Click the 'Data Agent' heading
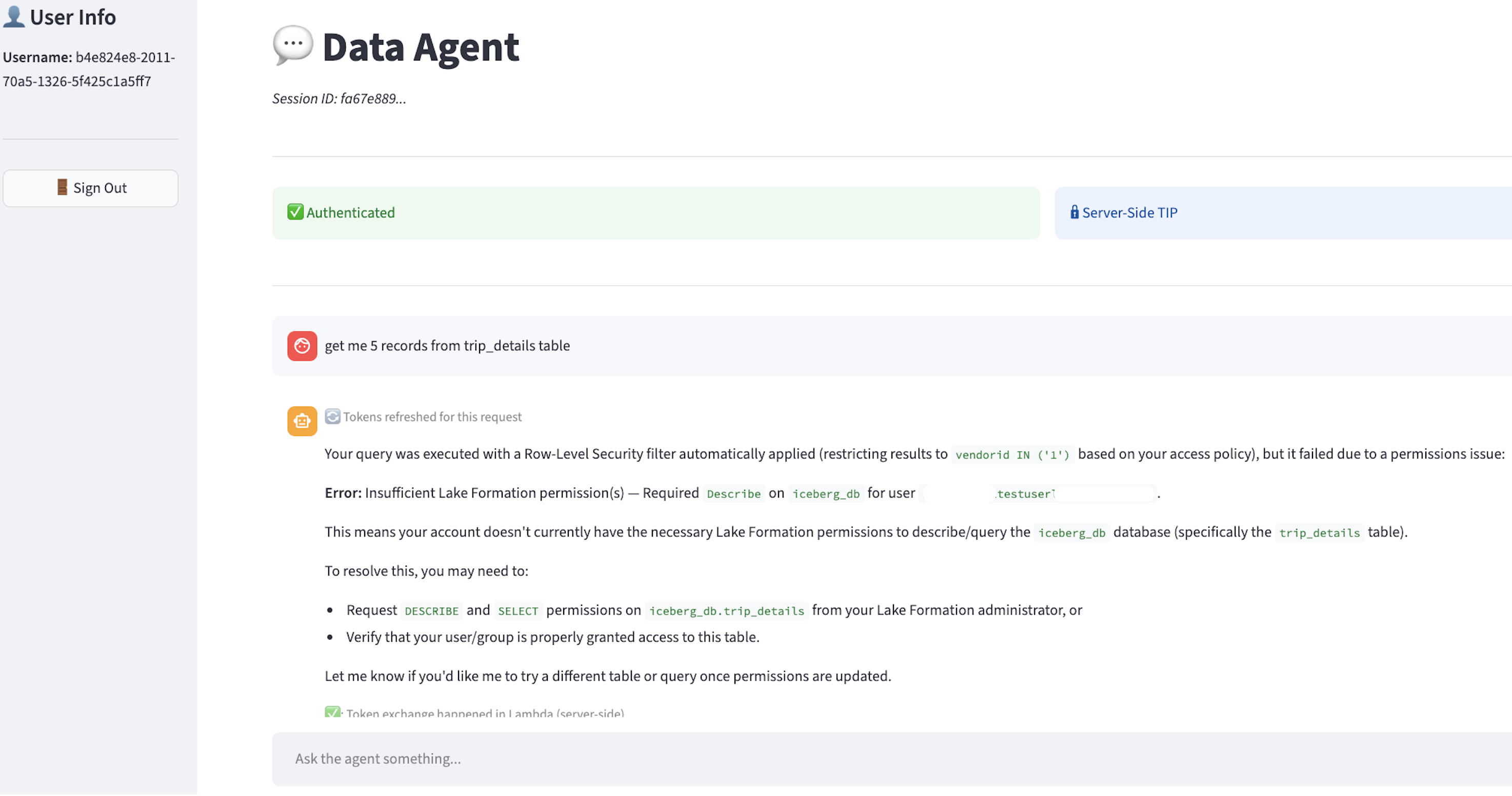 [421, 47]
